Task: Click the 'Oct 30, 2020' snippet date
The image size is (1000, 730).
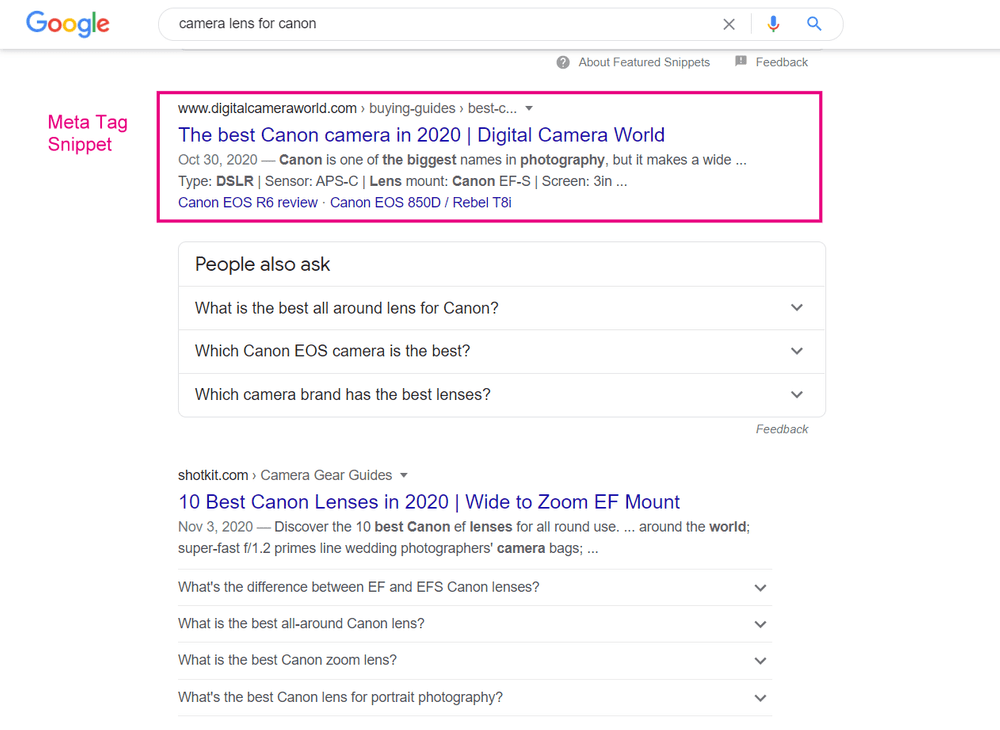Action: [217, 160]
